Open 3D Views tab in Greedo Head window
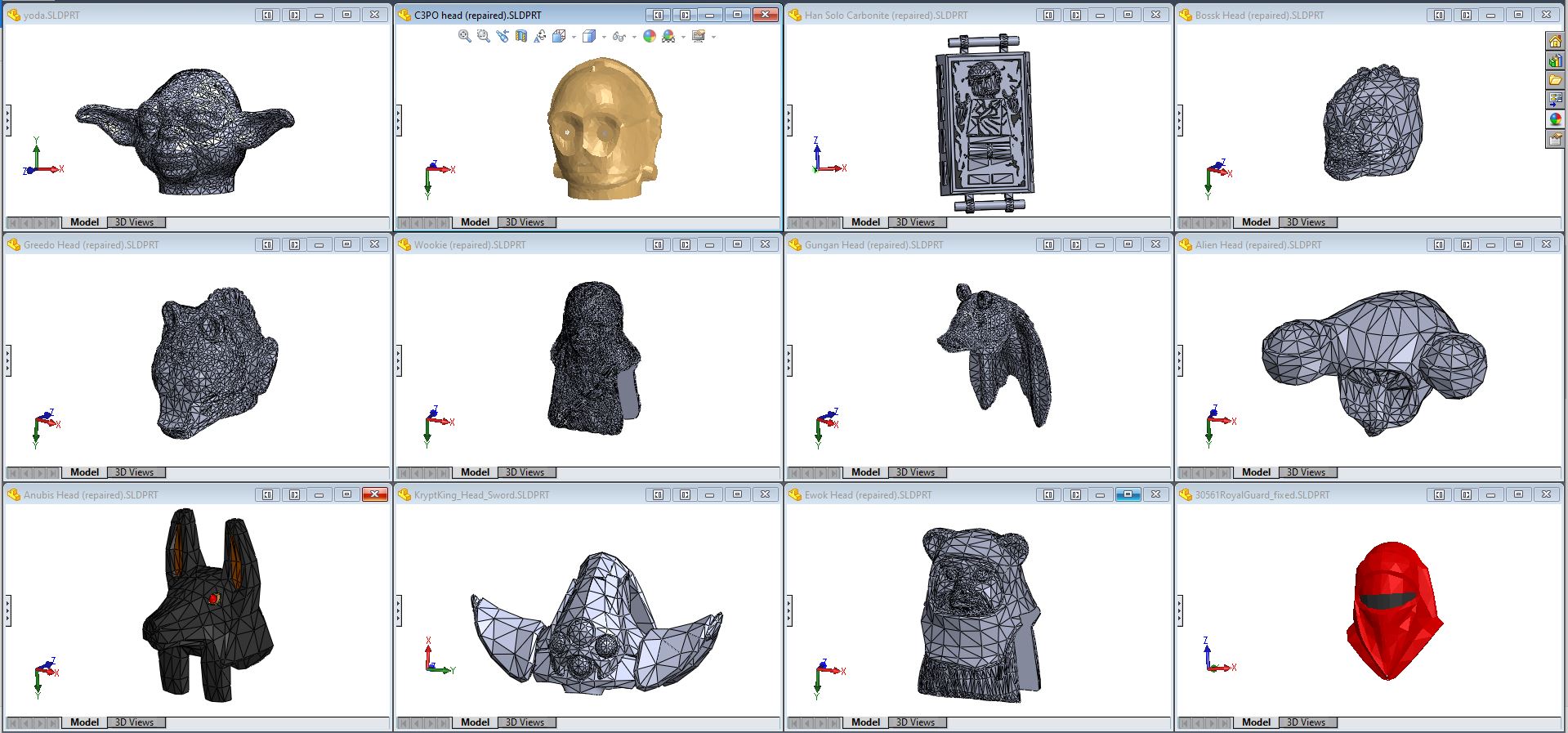This screenshot has width=1568, height=733. 135,472
